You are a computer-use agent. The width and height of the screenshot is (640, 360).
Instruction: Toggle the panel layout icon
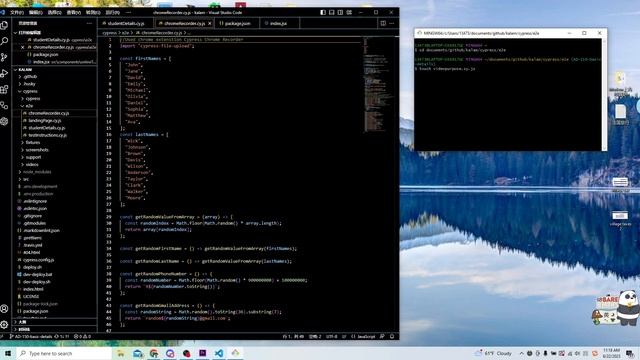click(x=331, y=13)
